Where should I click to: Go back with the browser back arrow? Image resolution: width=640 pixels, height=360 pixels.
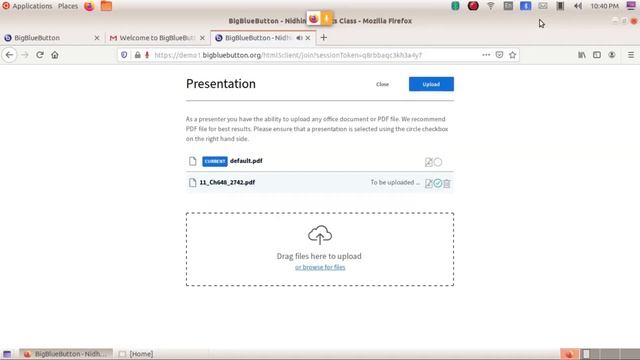[x=9, y=55]
